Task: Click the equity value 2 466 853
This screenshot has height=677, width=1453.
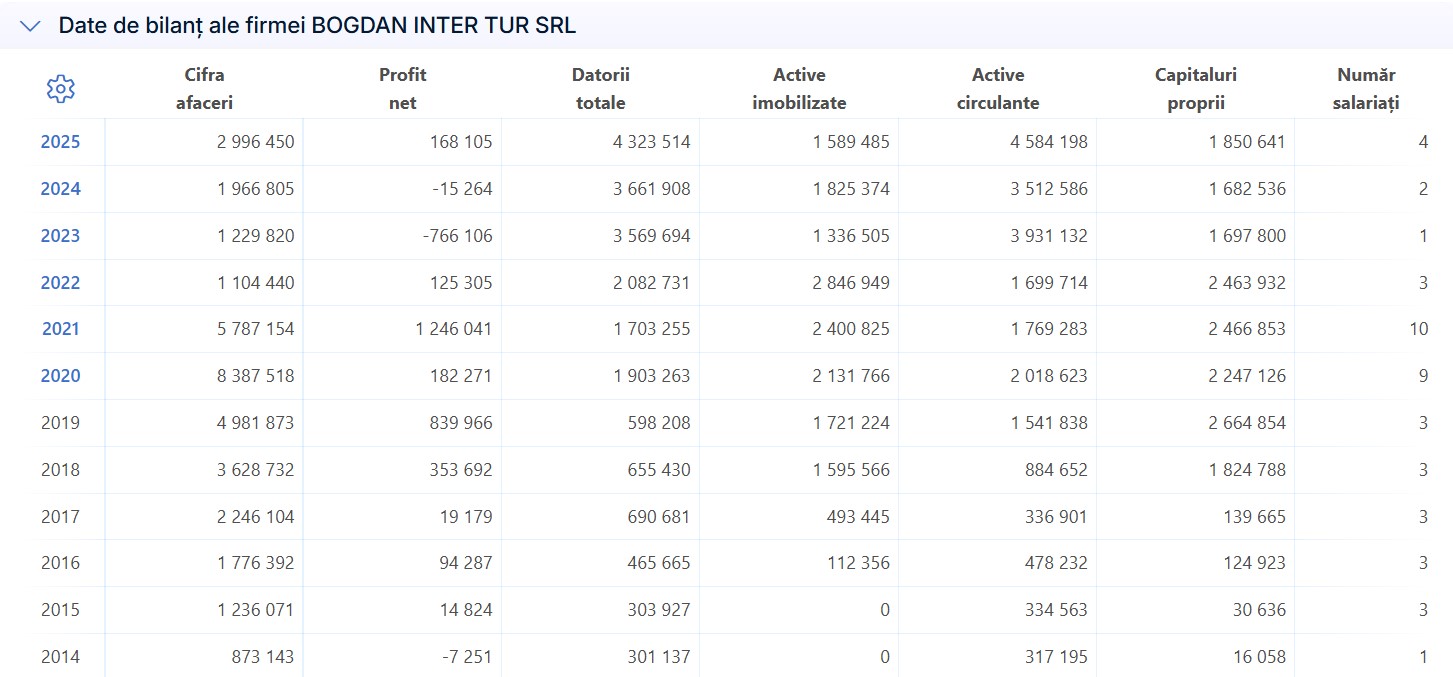Action: click(1247, 329)
